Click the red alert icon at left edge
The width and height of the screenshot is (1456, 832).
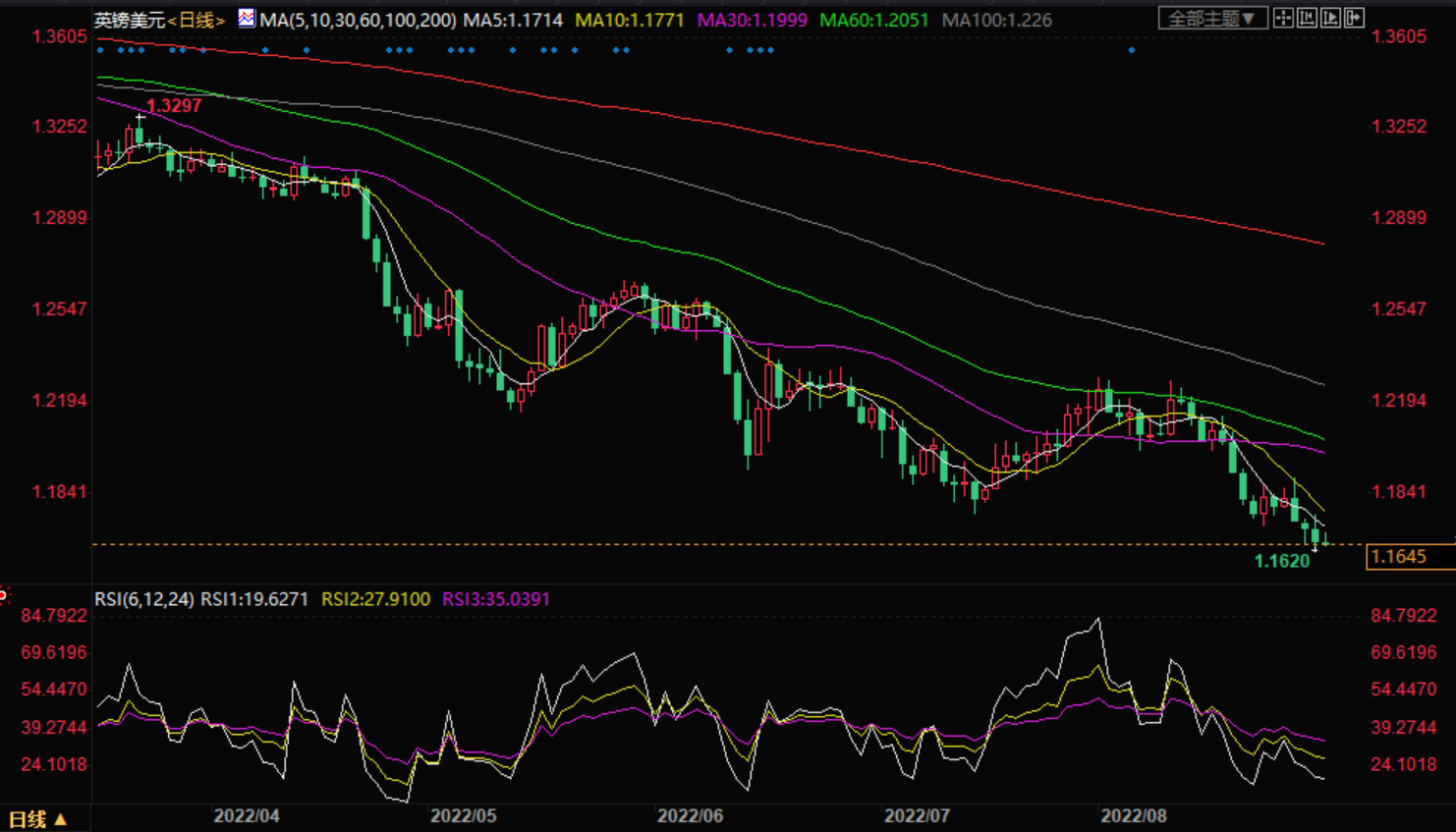pos(3,595)
